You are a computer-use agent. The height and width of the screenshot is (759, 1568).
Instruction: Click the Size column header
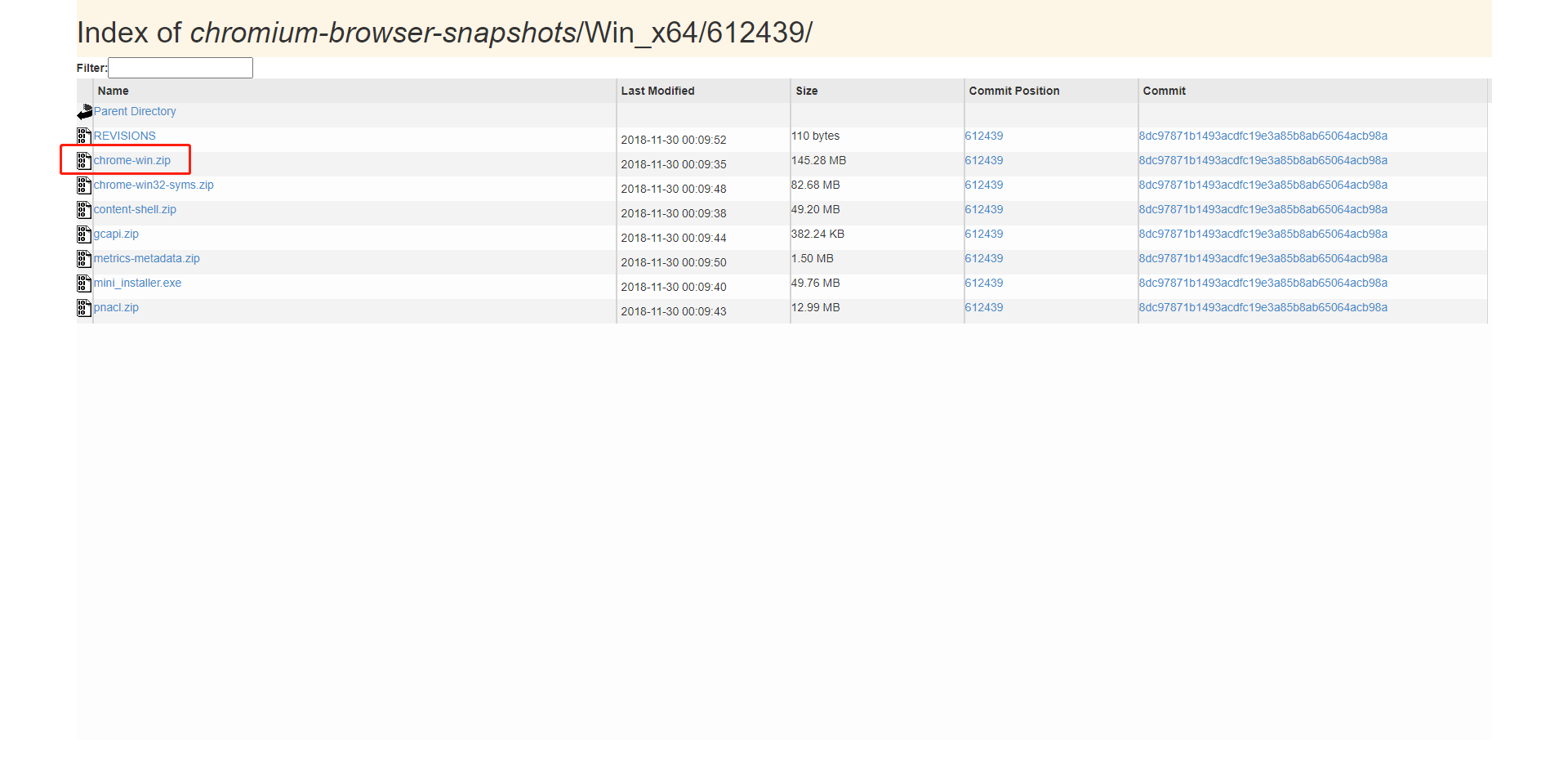click(x=807, y=92)
